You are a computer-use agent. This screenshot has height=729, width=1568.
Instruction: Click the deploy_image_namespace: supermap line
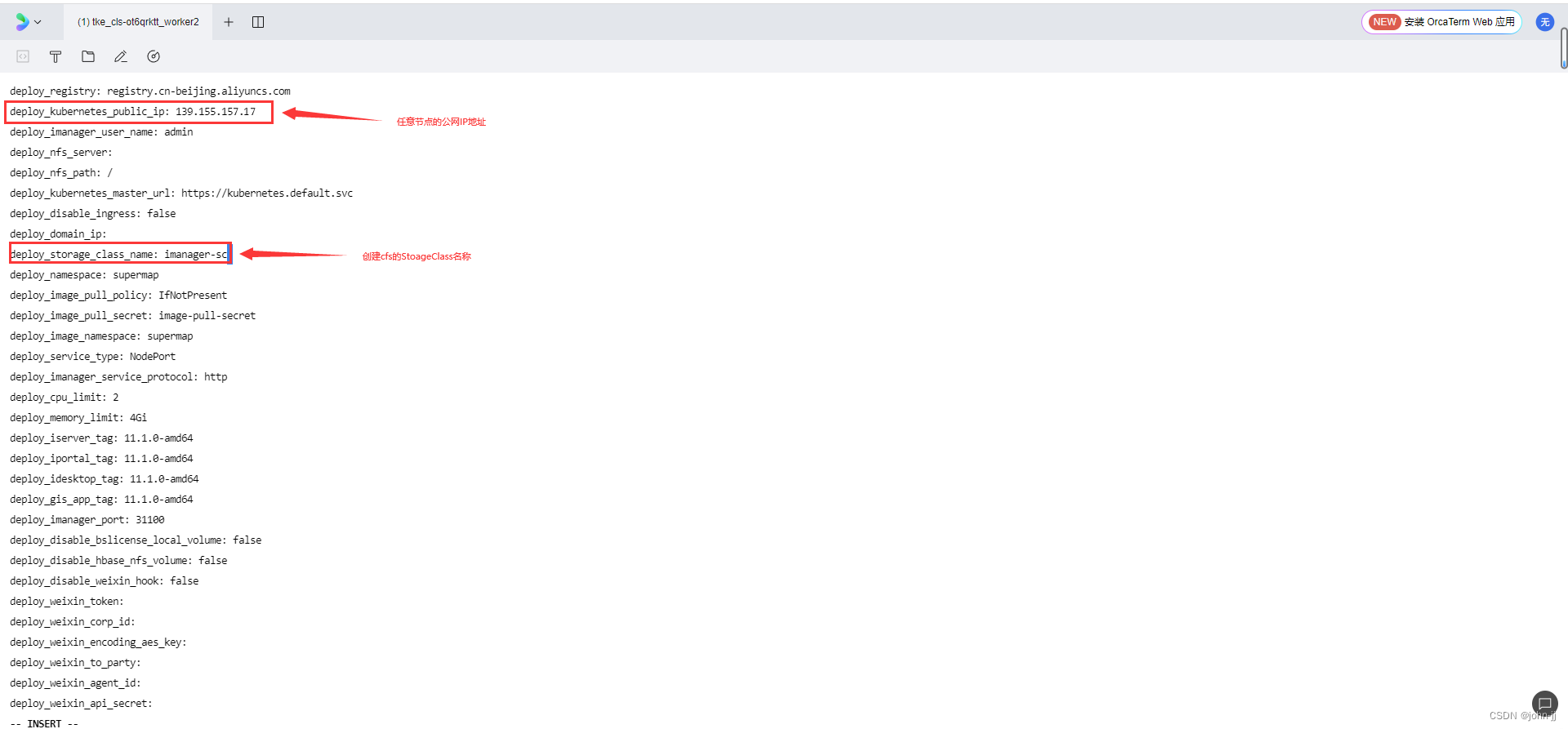101,336
